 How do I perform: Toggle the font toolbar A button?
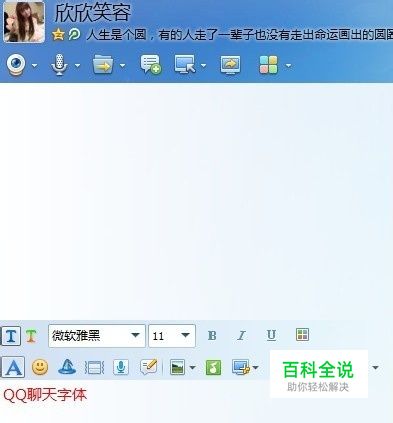(13, 367)
